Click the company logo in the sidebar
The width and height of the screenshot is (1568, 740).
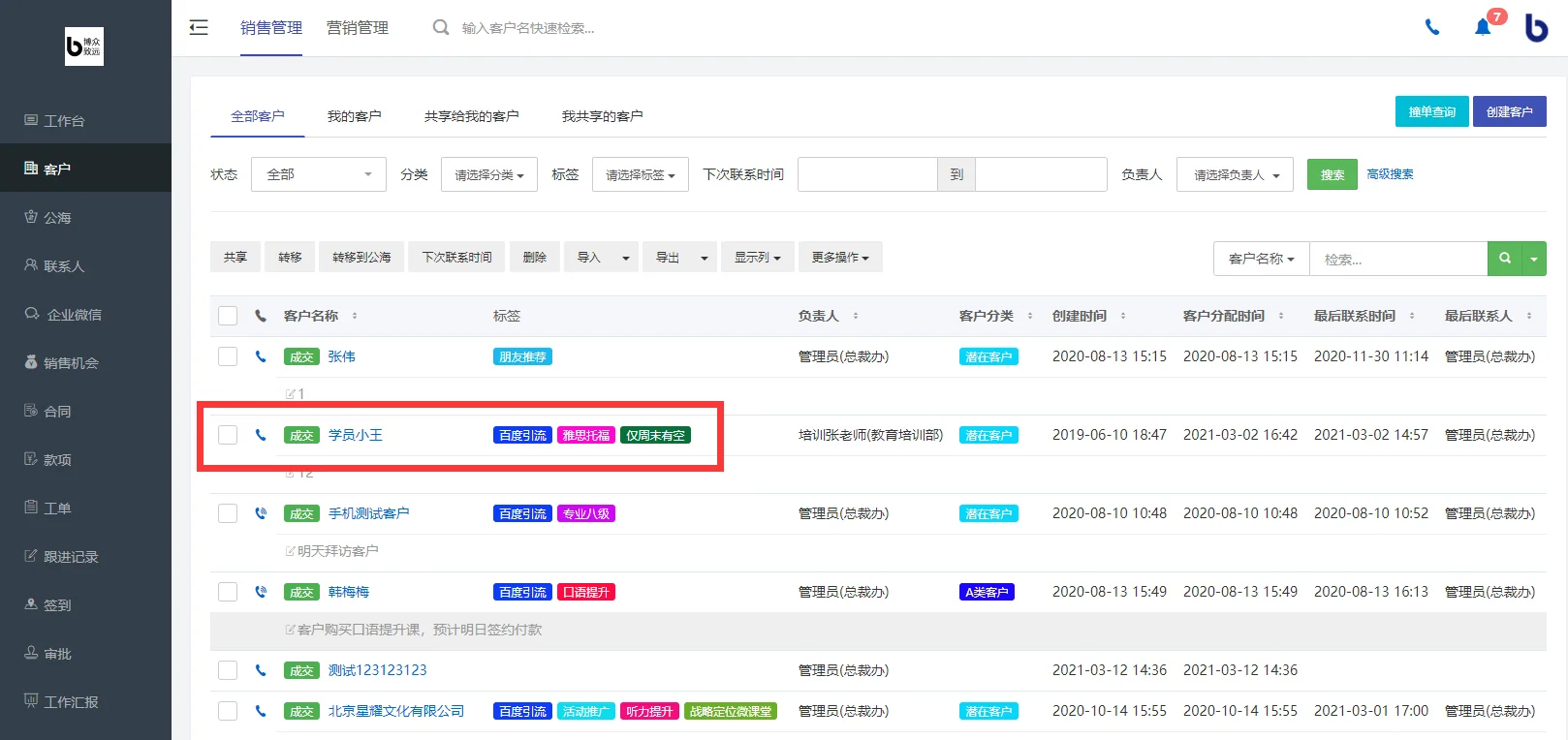coord(84,46)
